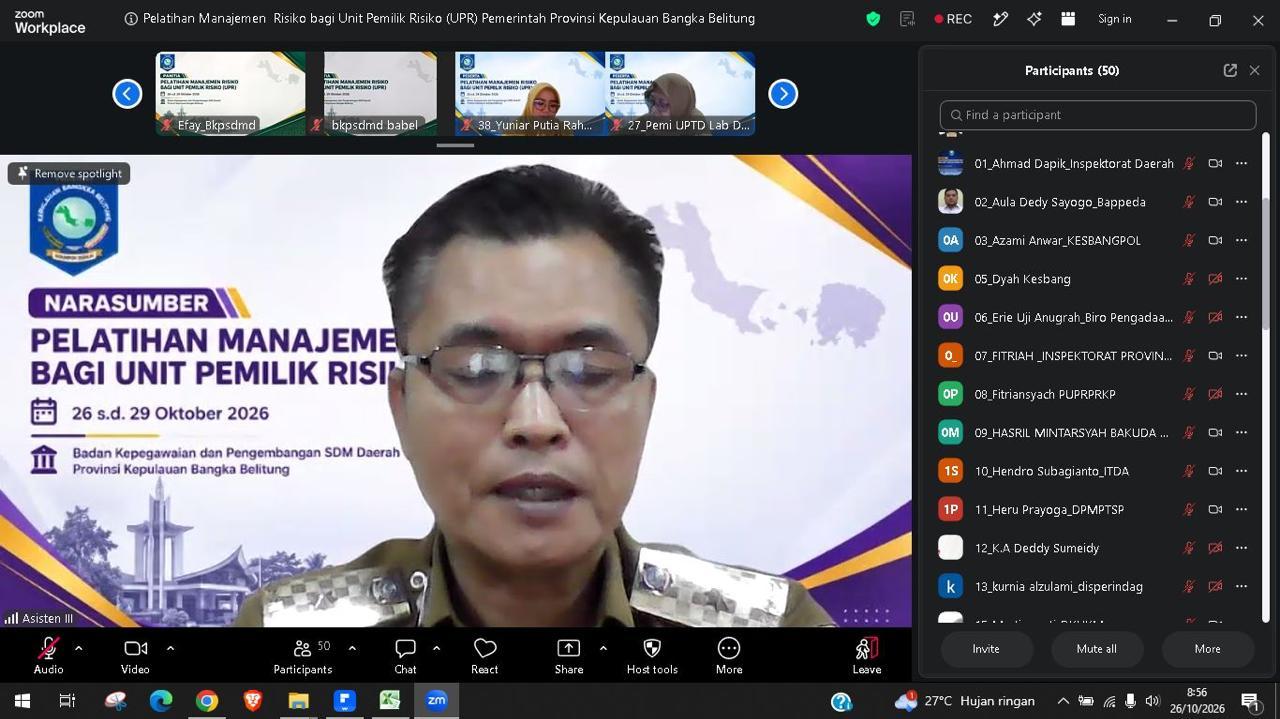The width and height of the screenshot is (1280, 719).
Task: Open File Explorer from the taskbar
Action: click(x=298, y=701)
